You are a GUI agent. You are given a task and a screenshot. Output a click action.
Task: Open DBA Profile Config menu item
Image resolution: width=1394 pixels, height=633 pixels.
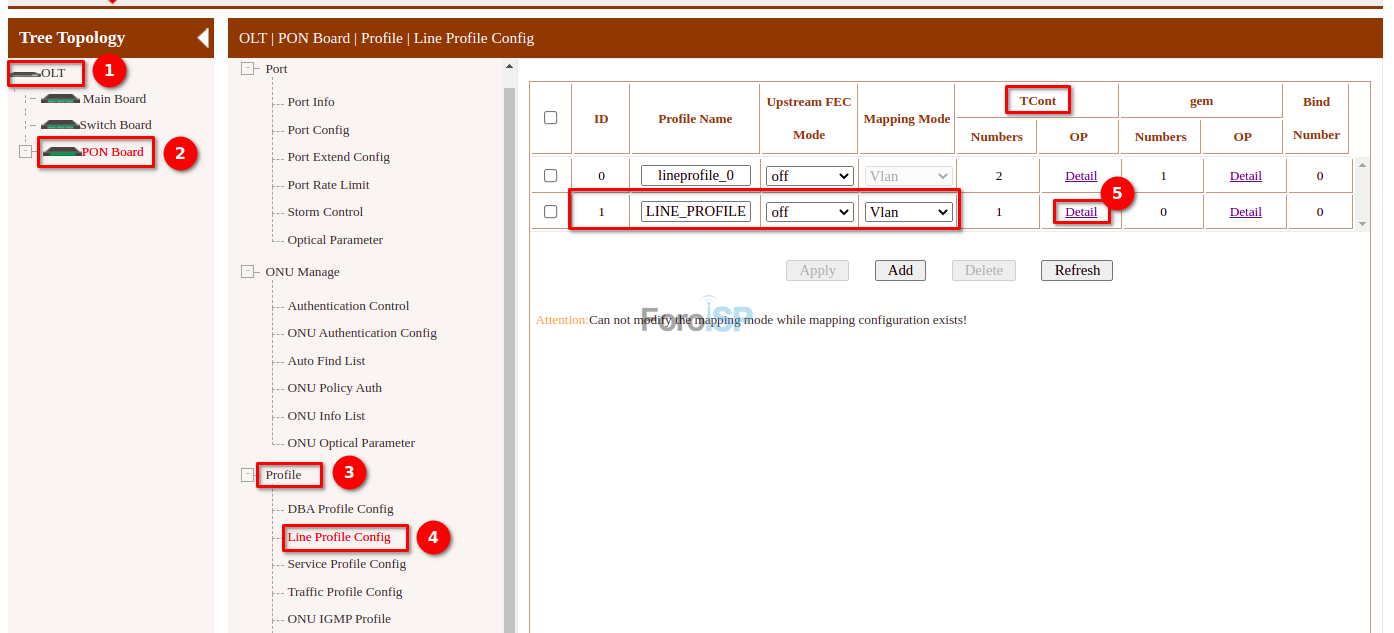pyautogui.click(x=340, y=509)
